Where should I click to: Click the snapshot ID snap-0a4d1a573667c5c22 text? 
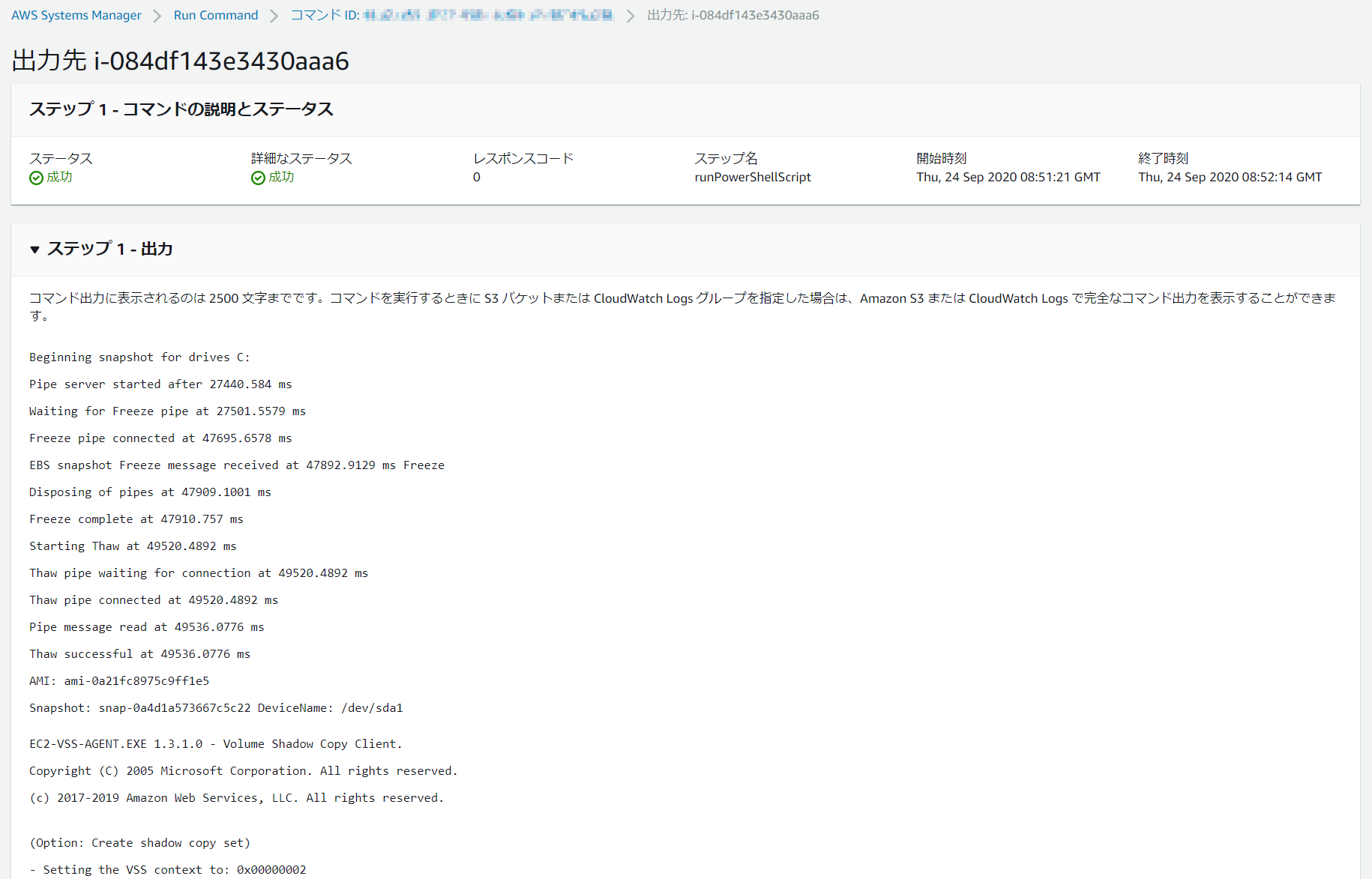tap(174, 707)
